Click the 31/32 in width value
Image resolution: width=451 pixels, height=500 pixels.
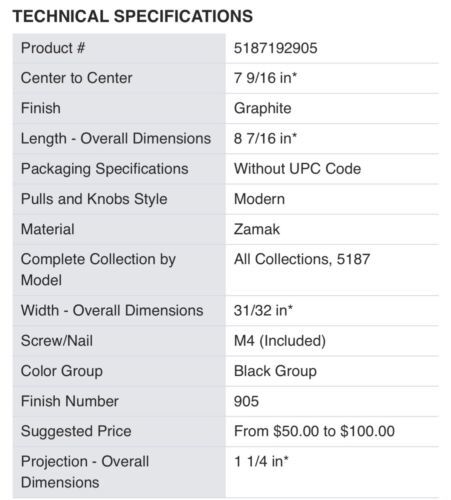pyautogui.click(x=263, y=310)
